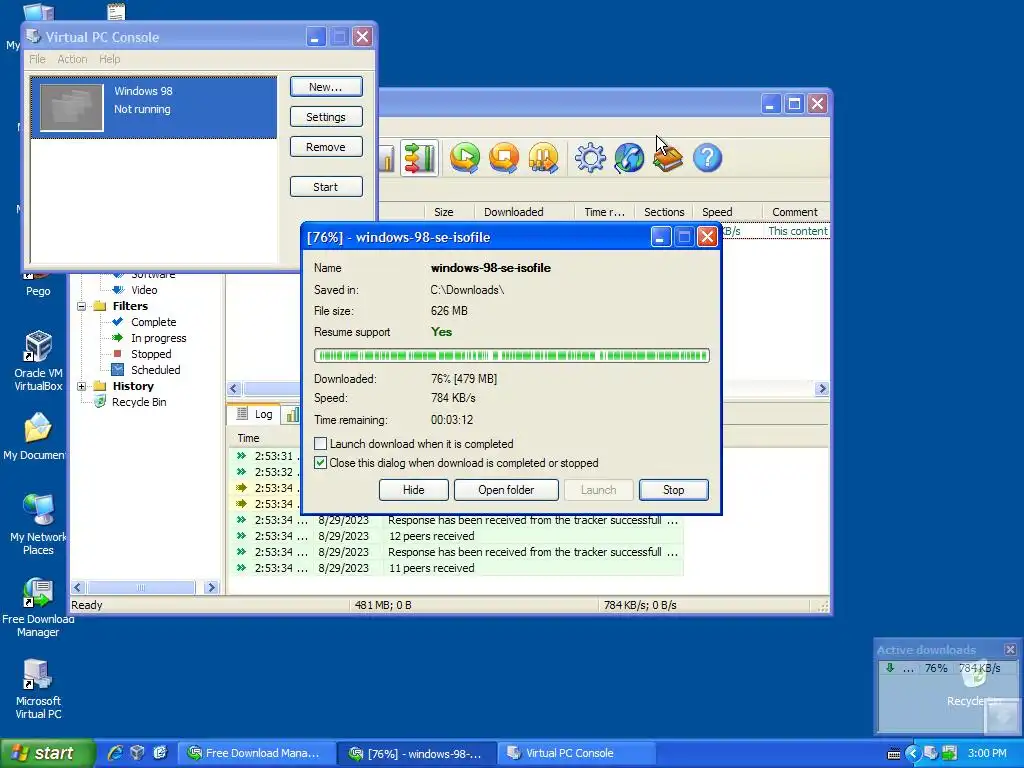Viewport: 1024px width, 768px height.
Task: Open Oracle VM VirtualBox desktop icon
Action: coord(38,361)
